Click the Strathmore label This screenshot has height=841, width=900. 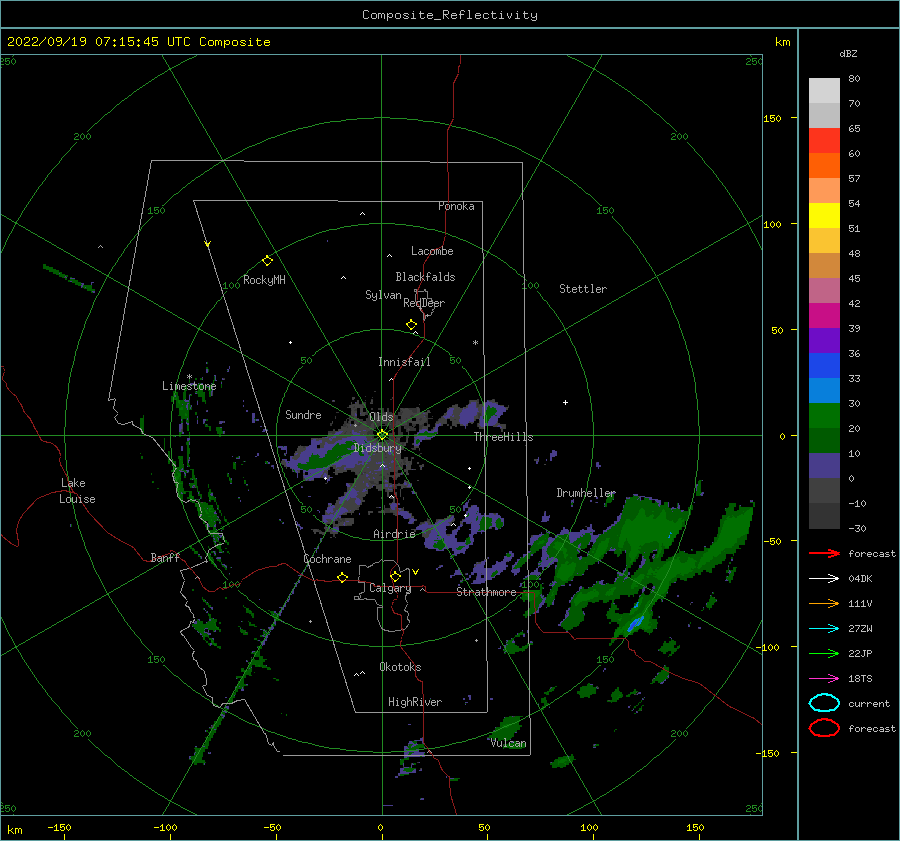point(486,592)
